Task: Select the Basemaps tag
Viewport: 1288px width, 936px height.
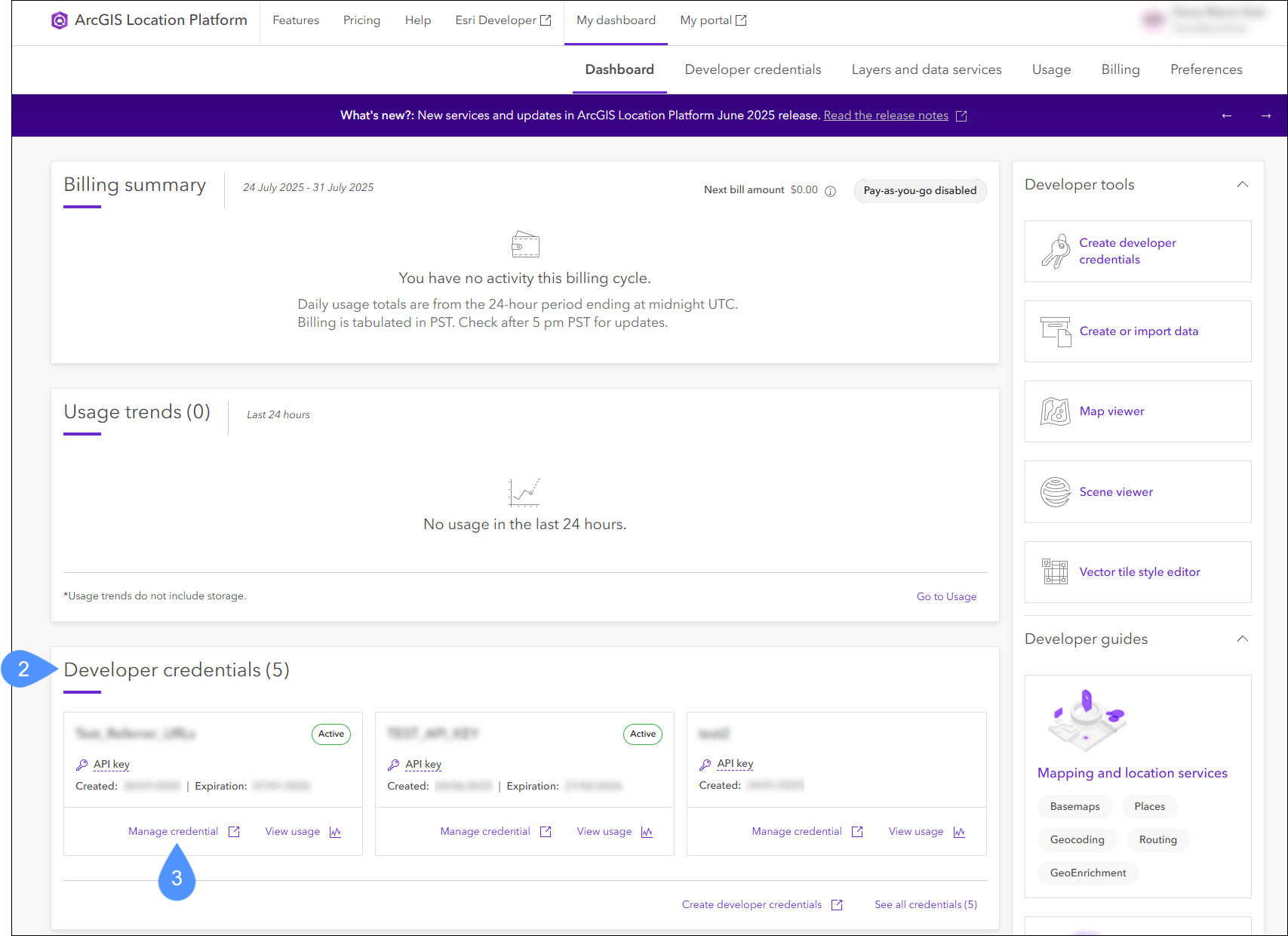Action: coord(1074,807)
